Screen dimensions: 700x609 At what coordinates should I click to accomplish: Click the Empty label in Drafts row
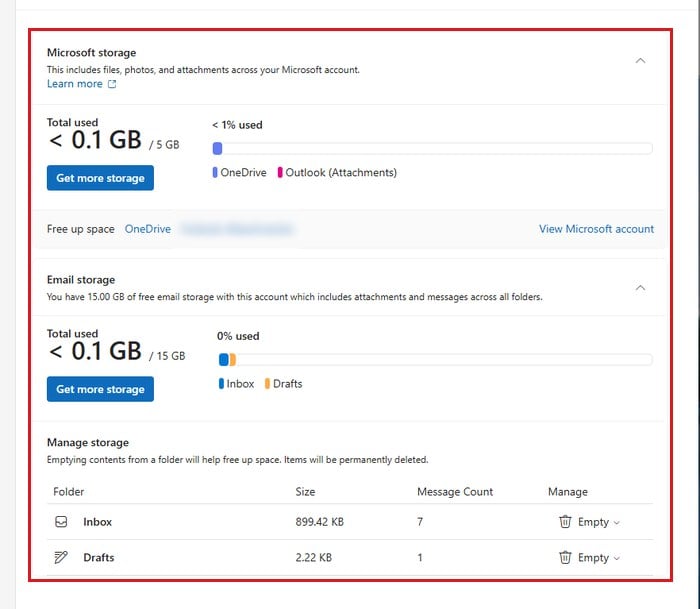click(x=593, y=558)
